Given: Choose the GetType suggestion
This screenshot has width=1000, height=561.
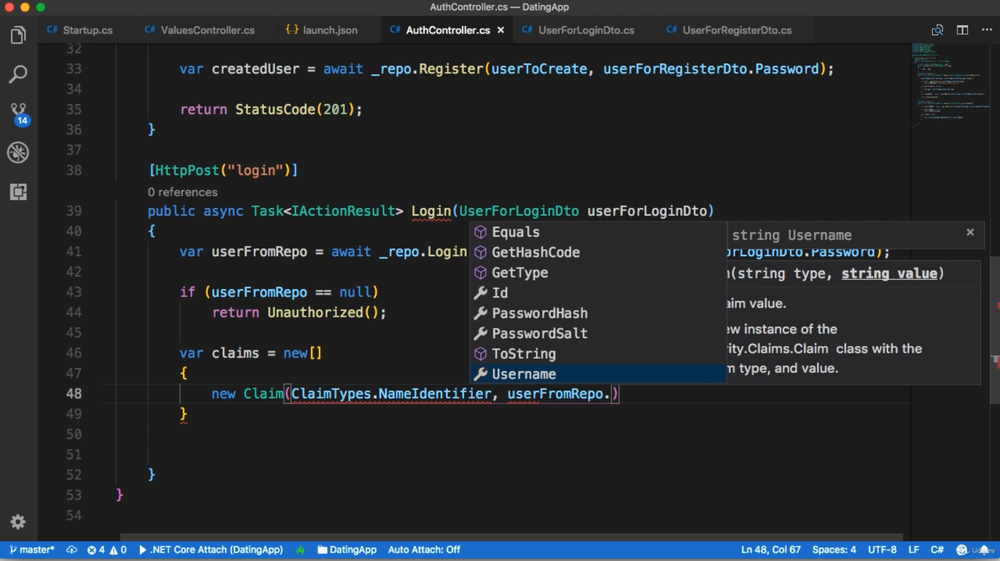Looking at the screenshot, I should point(598,273).
